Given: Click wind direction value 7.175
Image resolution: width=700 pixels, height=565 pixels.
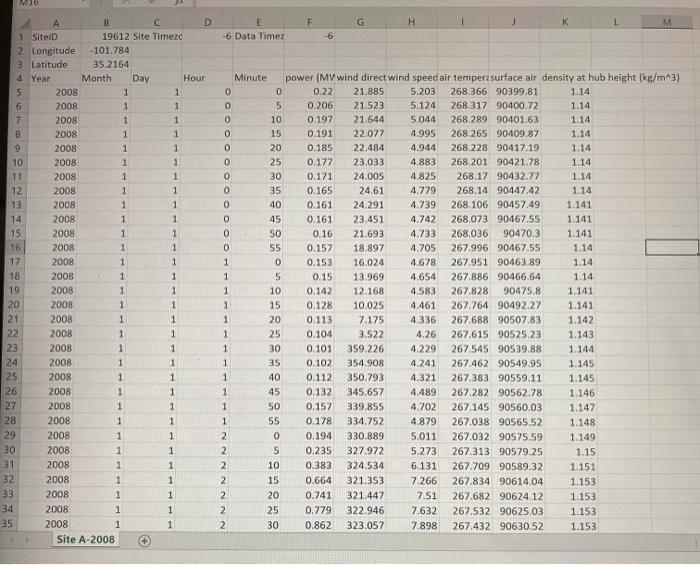Looking at the screenshot, I should pos(360,320).
